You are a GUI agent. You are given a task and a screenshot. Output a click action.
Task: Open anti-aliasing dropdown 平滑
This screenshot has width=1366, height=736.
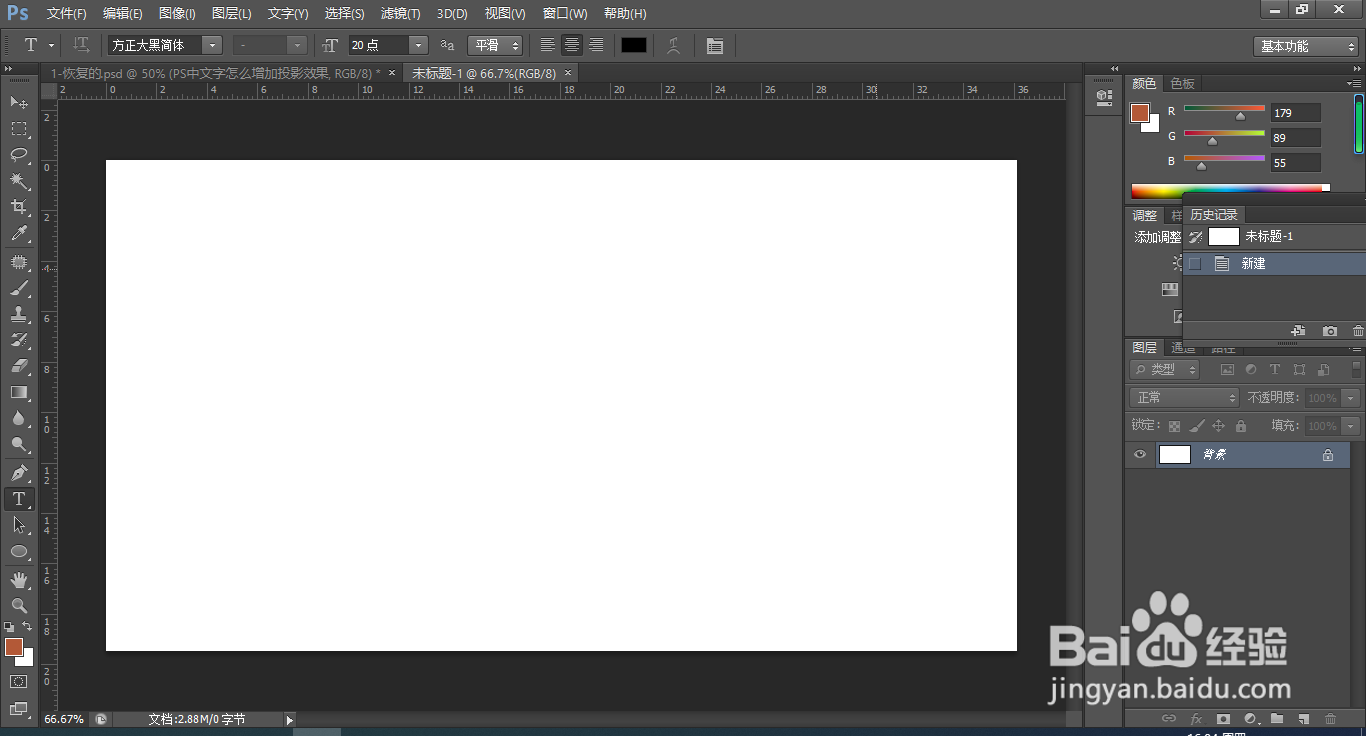[x=495, y=45]
